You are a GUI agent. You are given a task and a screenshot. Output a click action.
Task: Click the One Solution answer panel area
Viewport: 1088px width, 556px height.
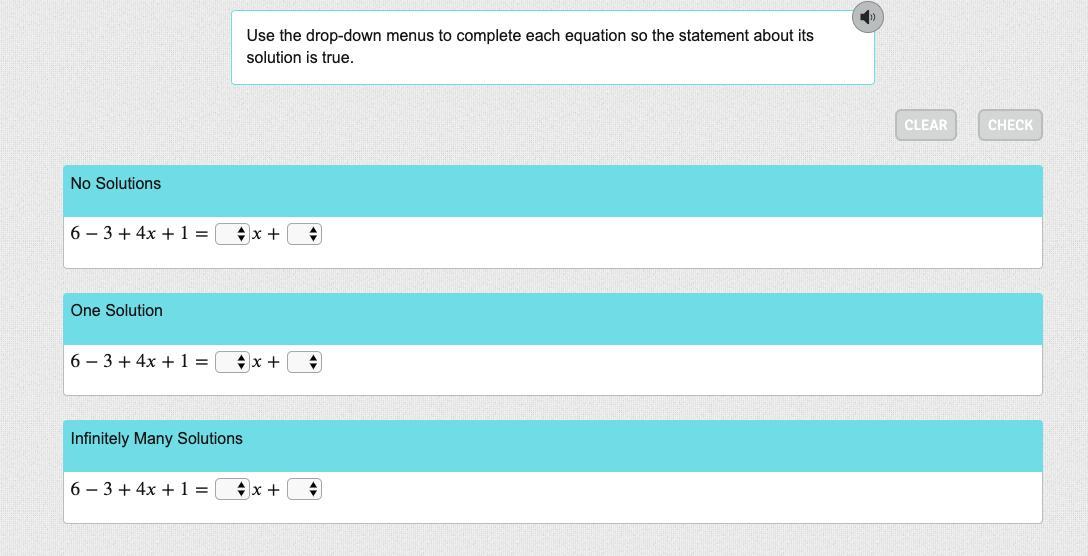pos(680,370)
